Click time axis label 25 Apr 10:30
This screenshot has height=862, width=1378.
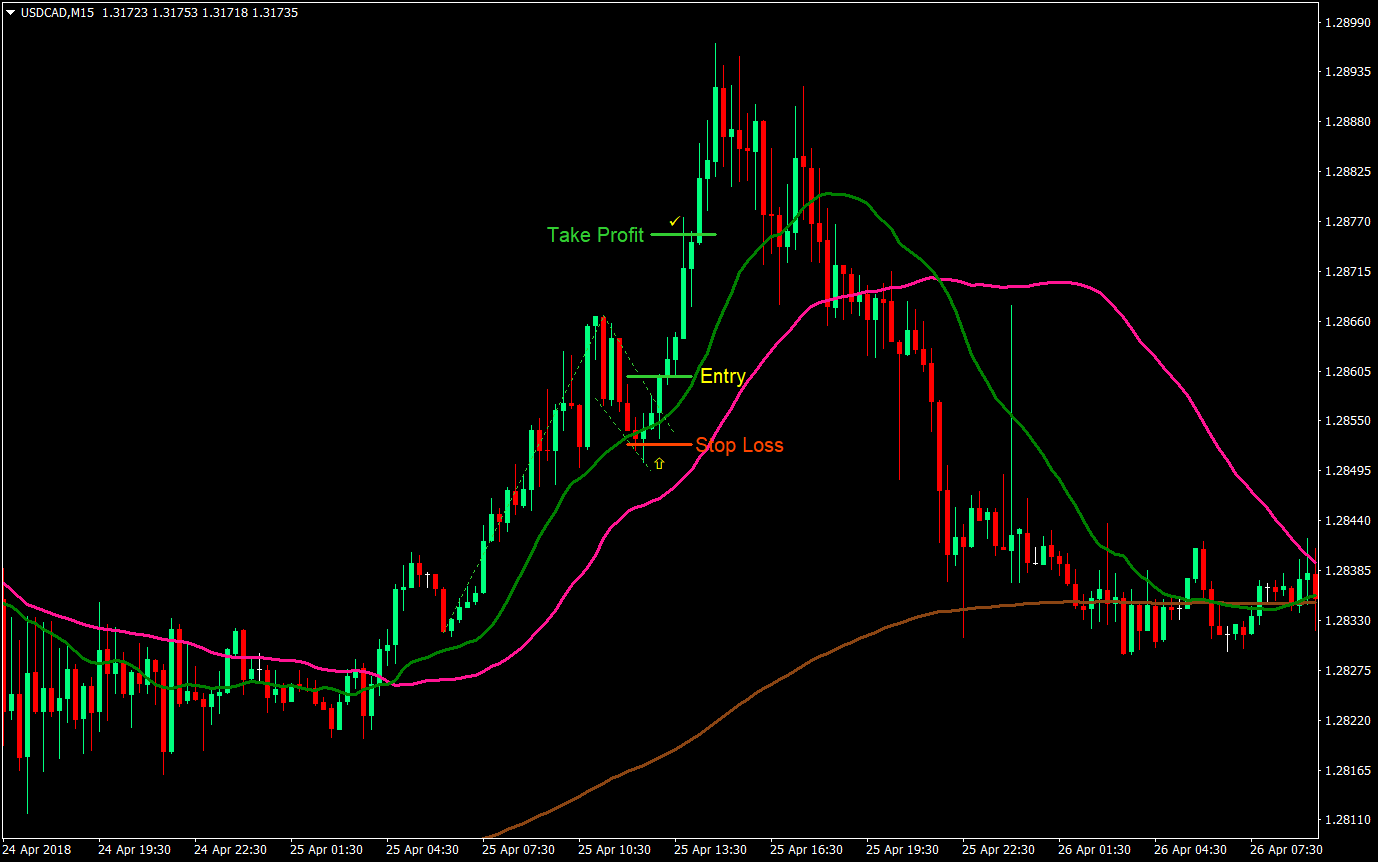tap(615, 850)
